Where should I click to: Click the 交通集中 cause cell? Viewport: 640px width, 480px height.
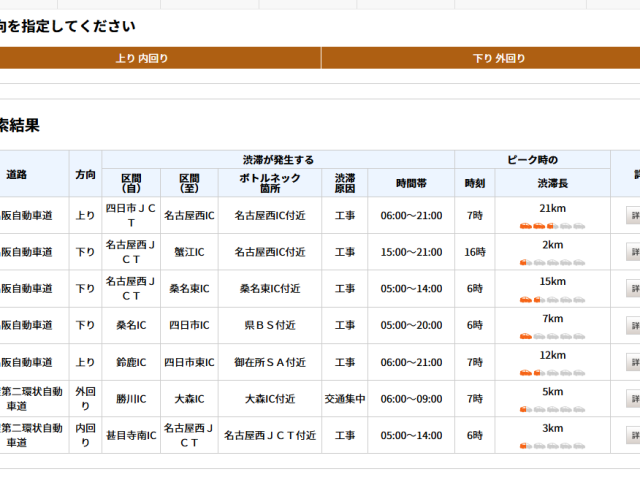345,399
